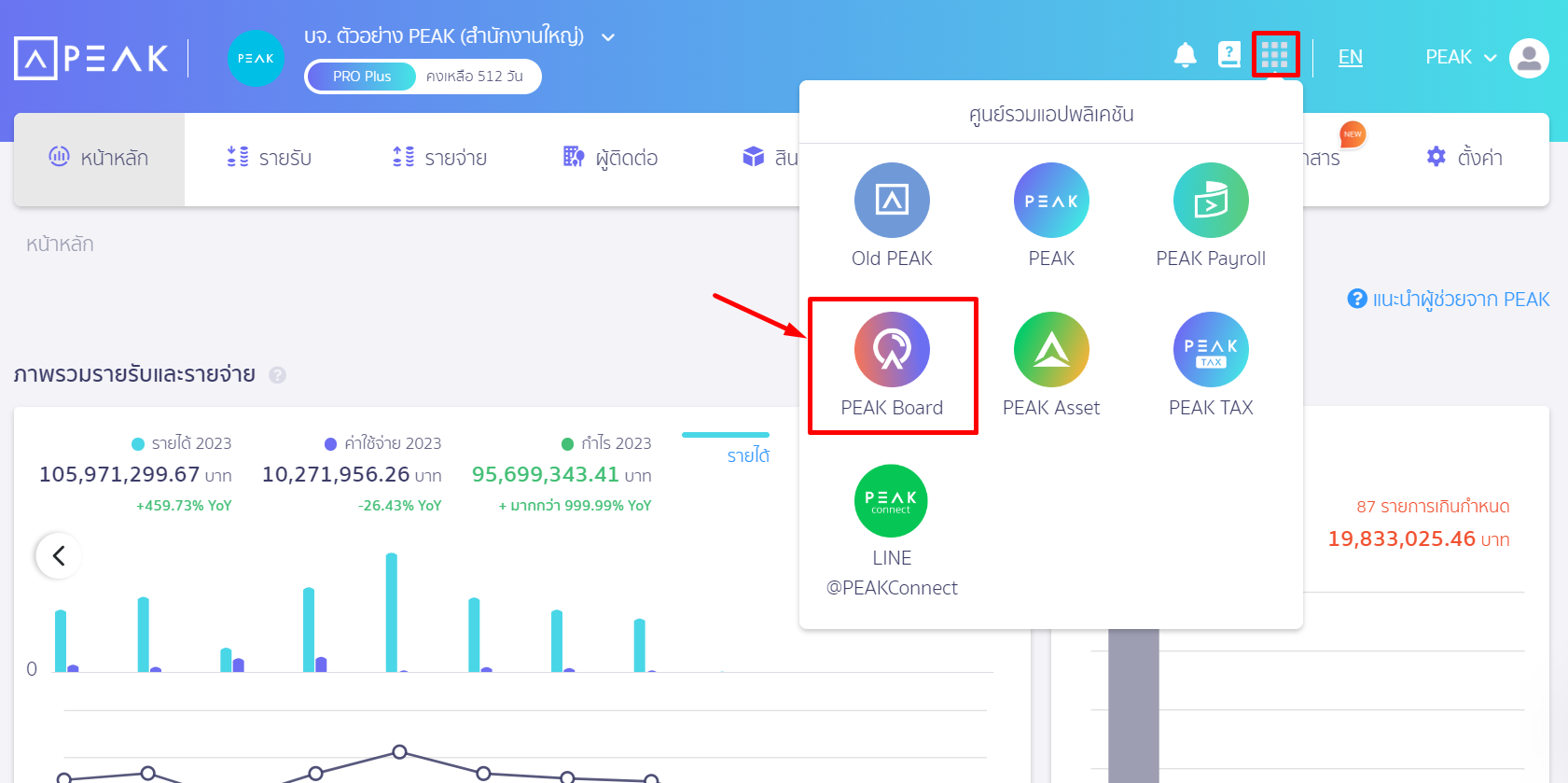Image resolution: width=1568 pixels, height=783 pixels.
Task: Click the notification bell icon
Action: point(1185,56)
